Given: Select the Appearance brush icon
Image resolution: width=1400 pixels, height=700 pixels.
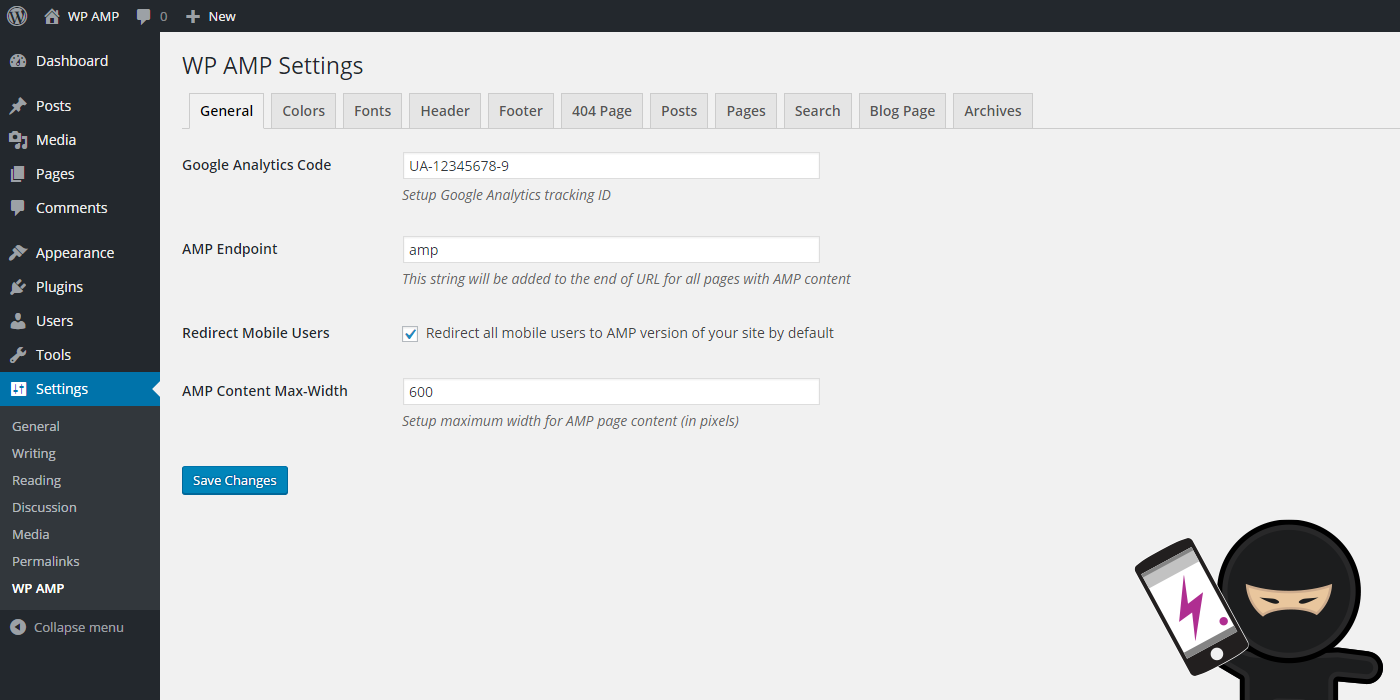Looking at the screenshot, I should [20, 252].
